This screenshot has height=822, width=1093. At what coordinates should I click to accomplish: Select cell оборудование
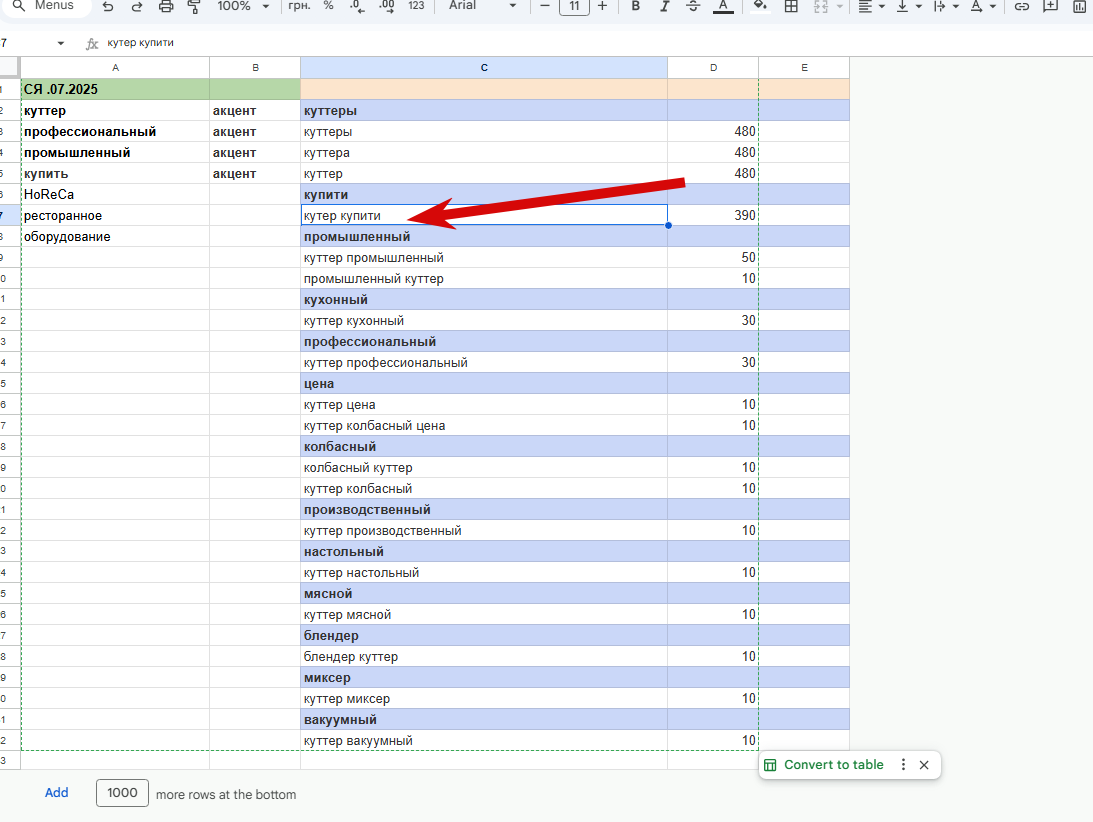point(115,236)
